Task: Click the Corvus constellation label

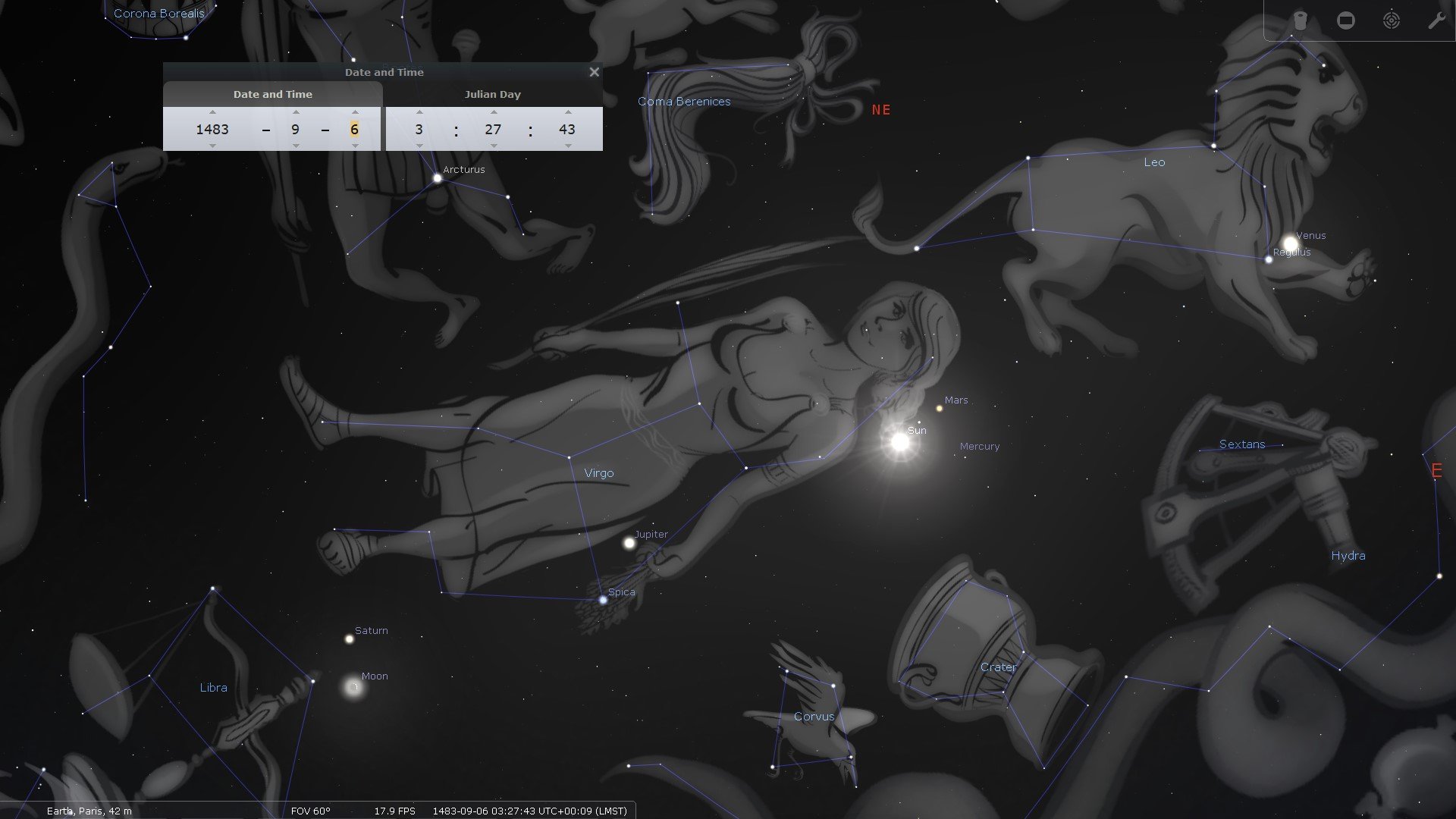Action: (x=814, y=717)
